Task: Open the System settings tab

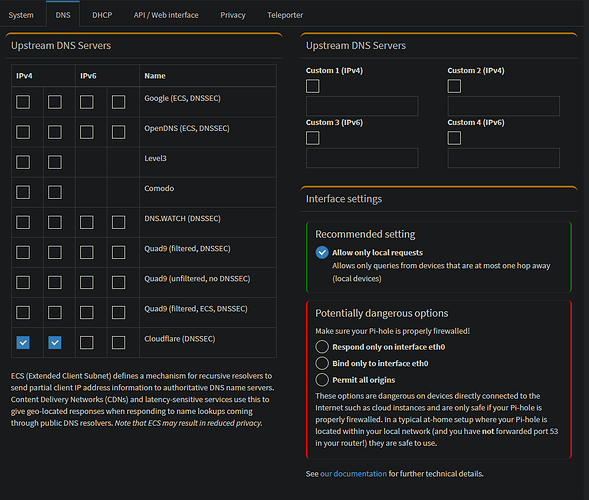Action: (x=21, y=15)
